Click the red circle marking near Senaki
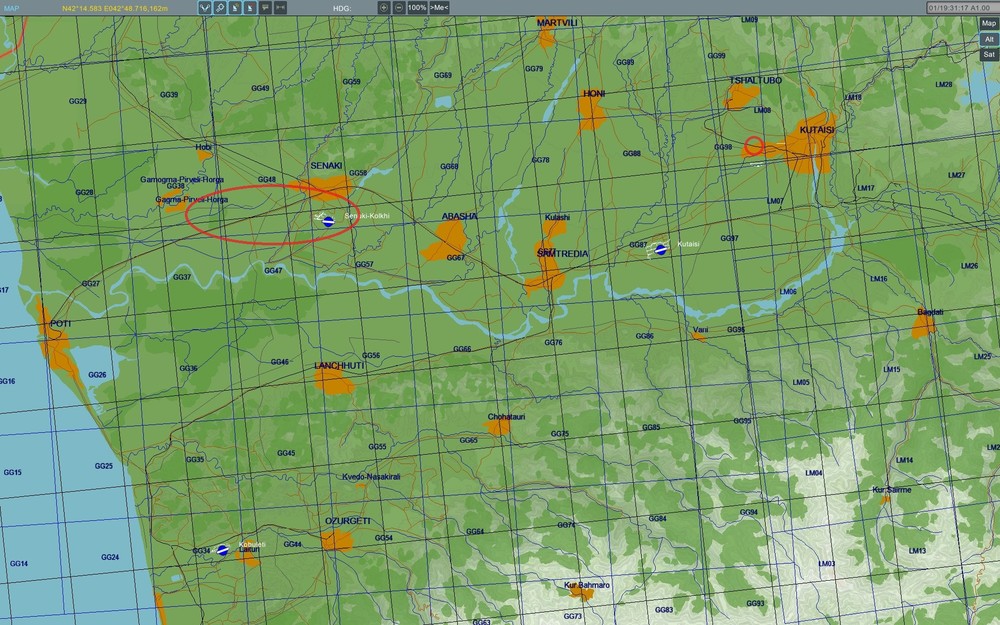The height and width of the screenshot is (625, 1000). (x=271, y=213)
